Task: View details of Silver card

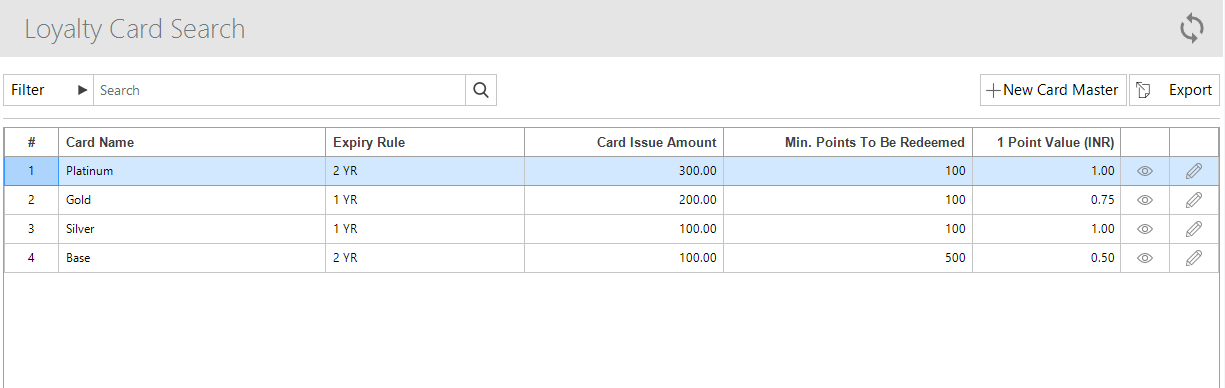Action: [x=1145, y=229]
